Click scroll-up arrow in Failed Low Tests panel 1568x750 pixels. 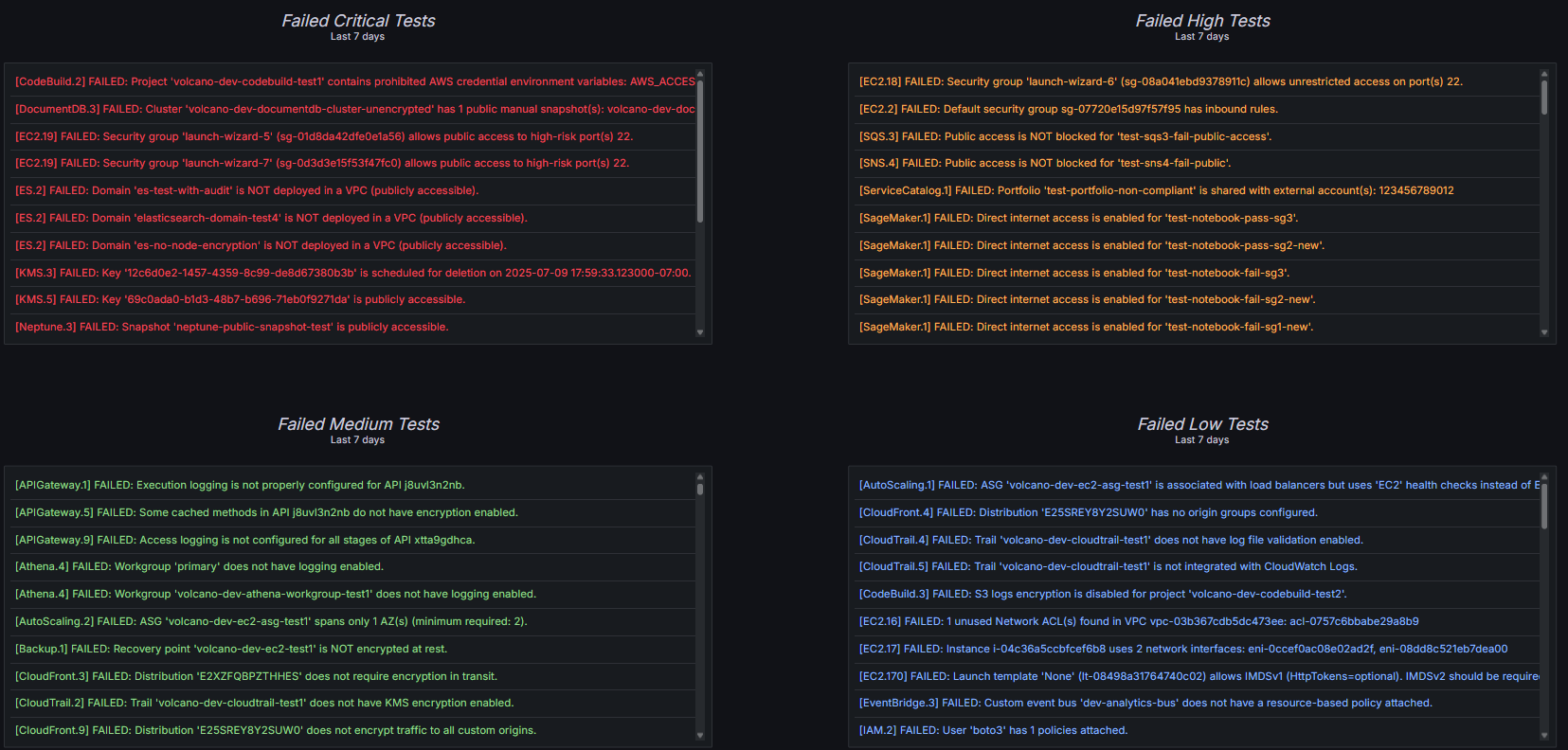(1544, 477)
